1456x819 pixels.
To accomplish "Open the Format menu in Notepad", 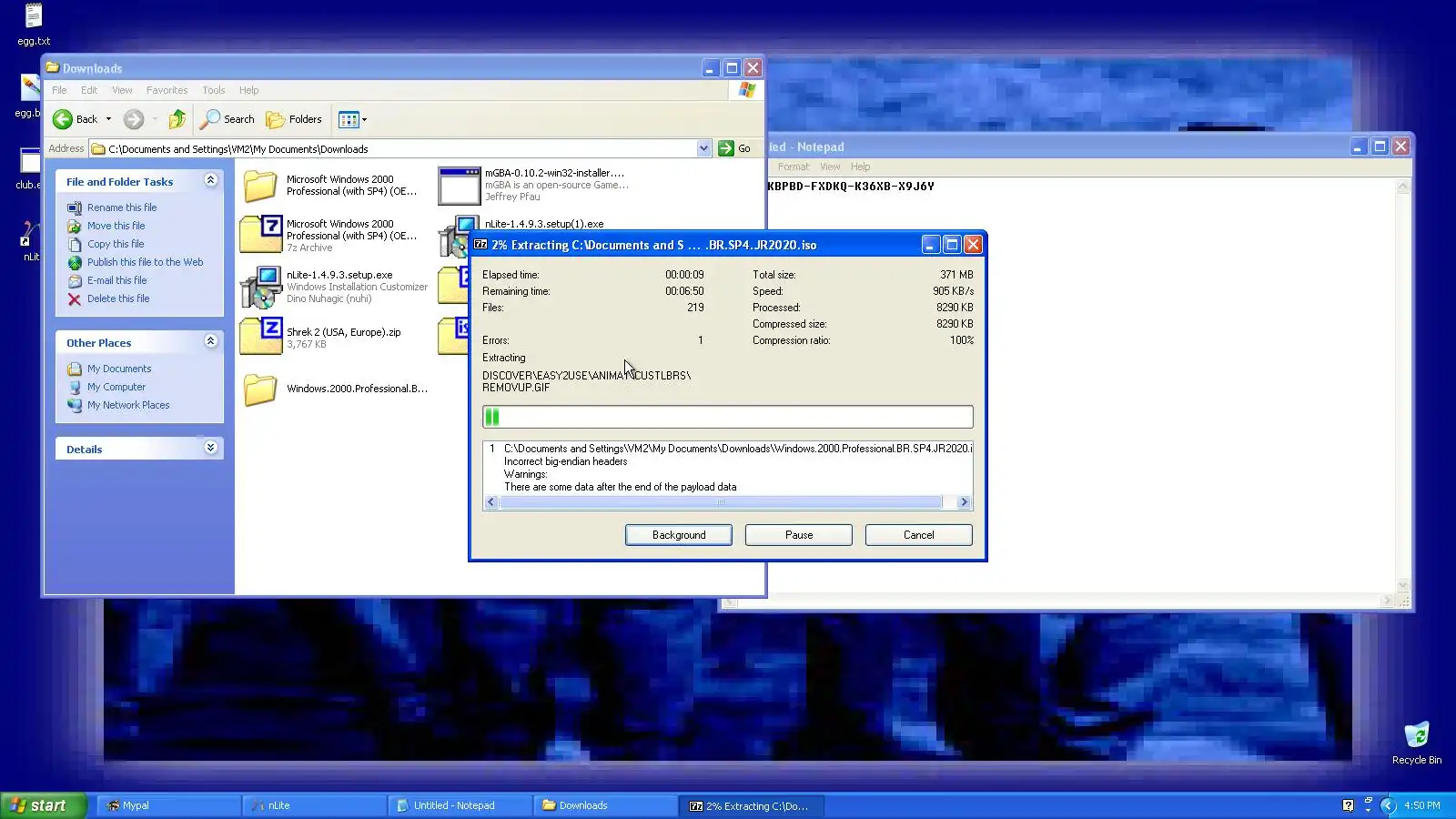I will click(794, 167).
